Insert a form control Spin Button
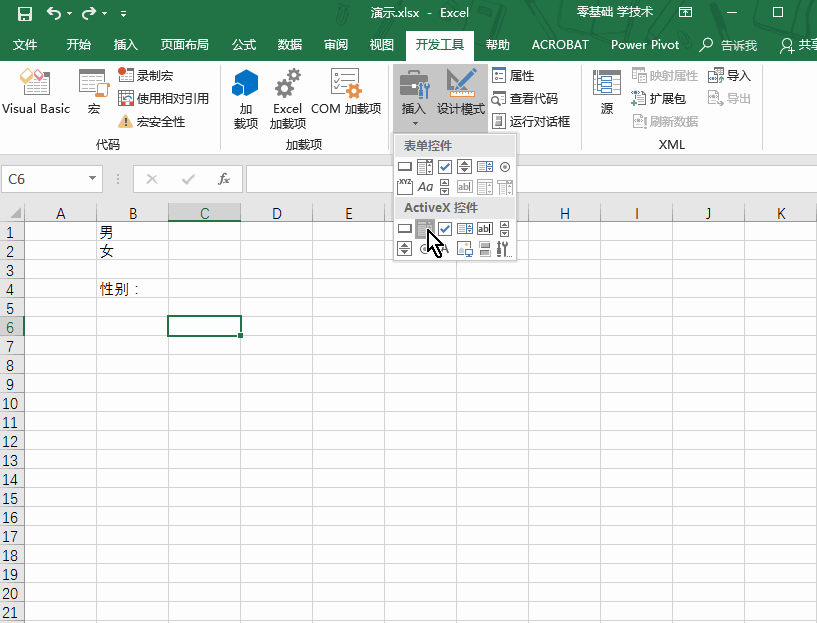Viewport: 817px width, 623px height. [x=464, y=167]
